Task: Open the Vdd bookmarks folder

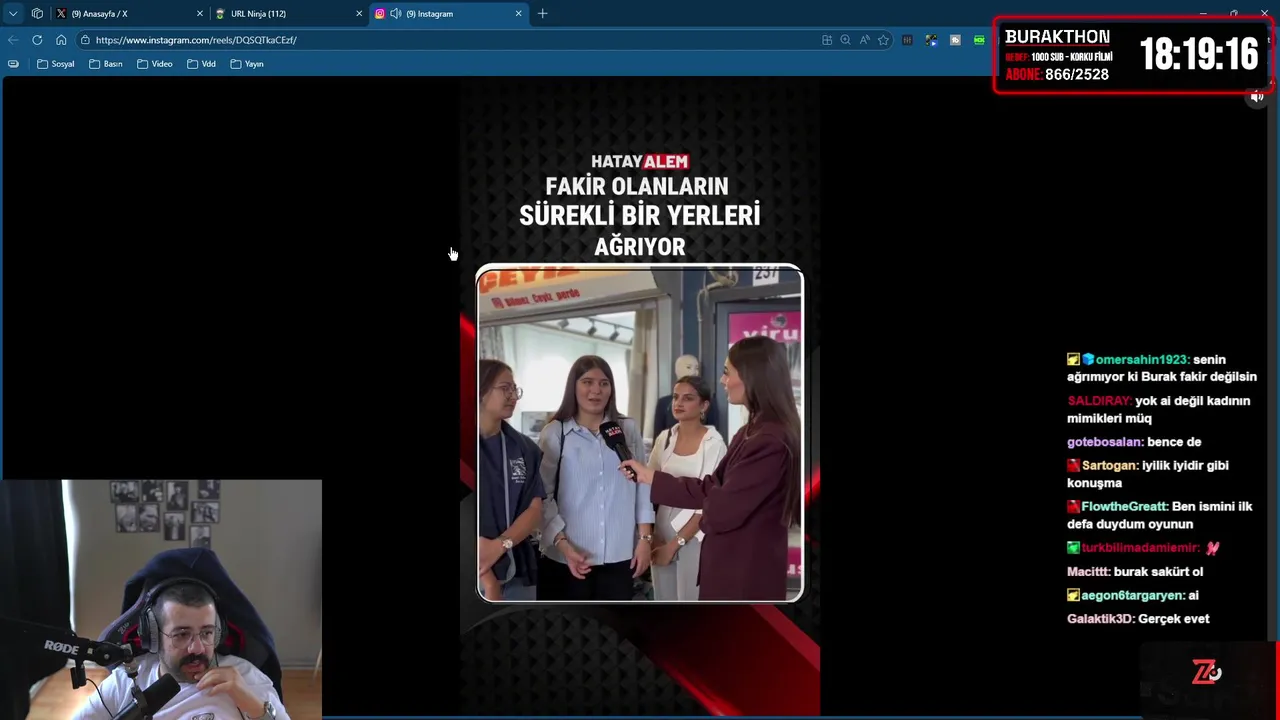Action: (x=201, y=64)
